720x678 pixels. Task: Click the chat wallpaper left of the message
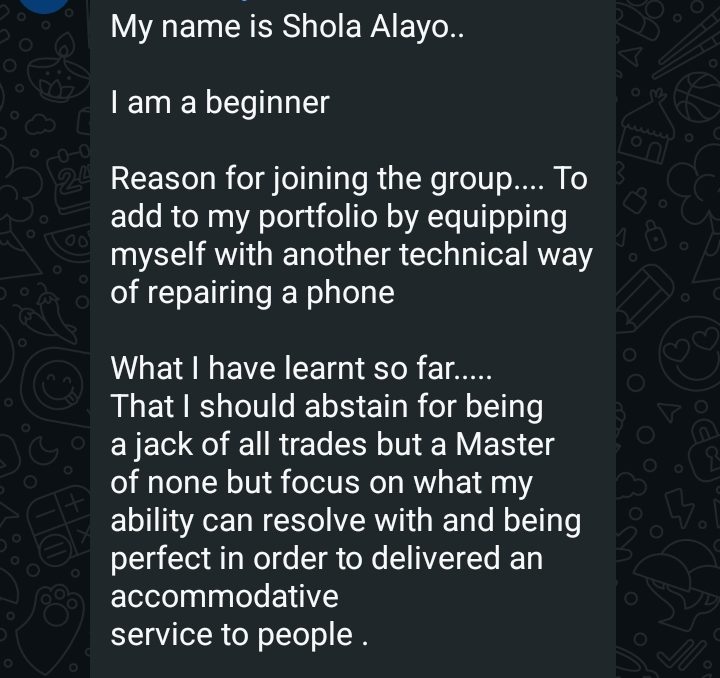point(45,350)
